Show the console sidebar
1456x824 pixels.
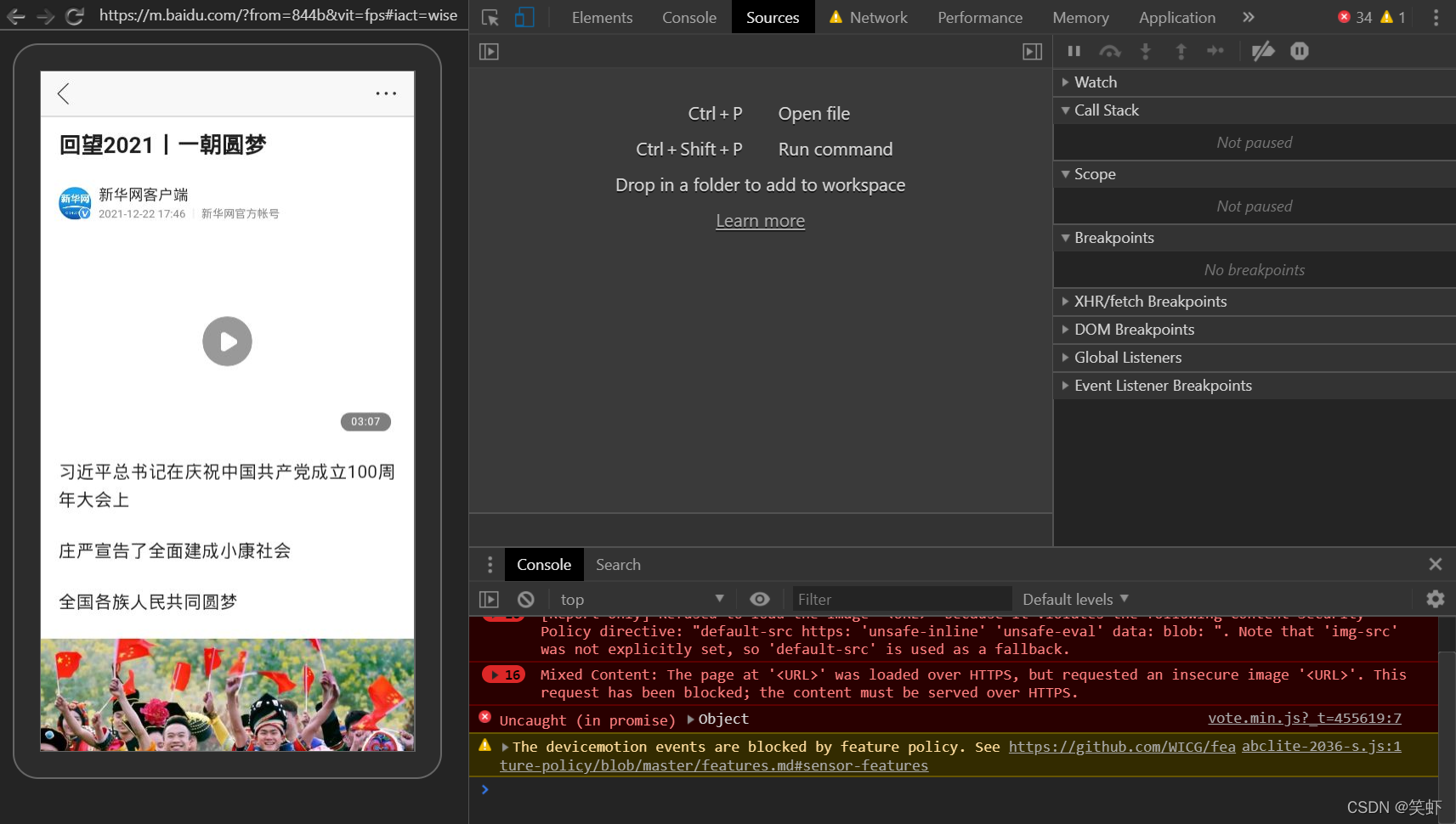[x=489, y=600]
